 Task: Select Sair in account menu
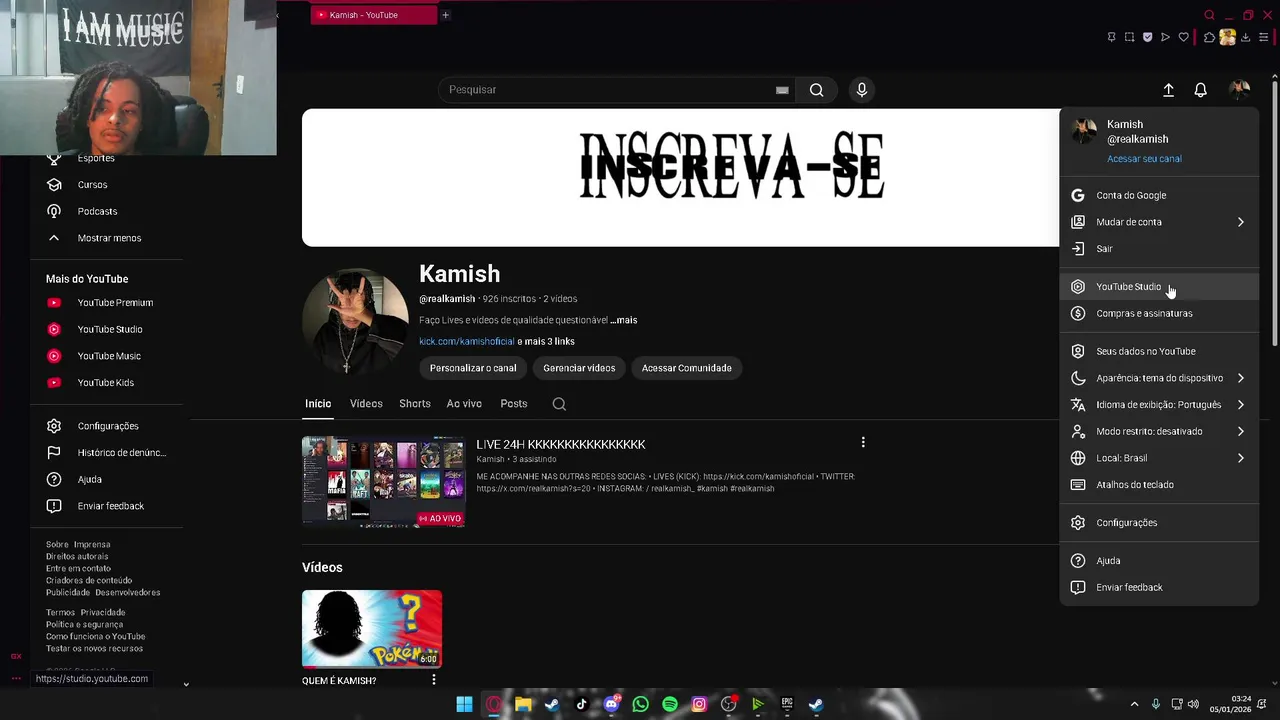coord(1159,249)
